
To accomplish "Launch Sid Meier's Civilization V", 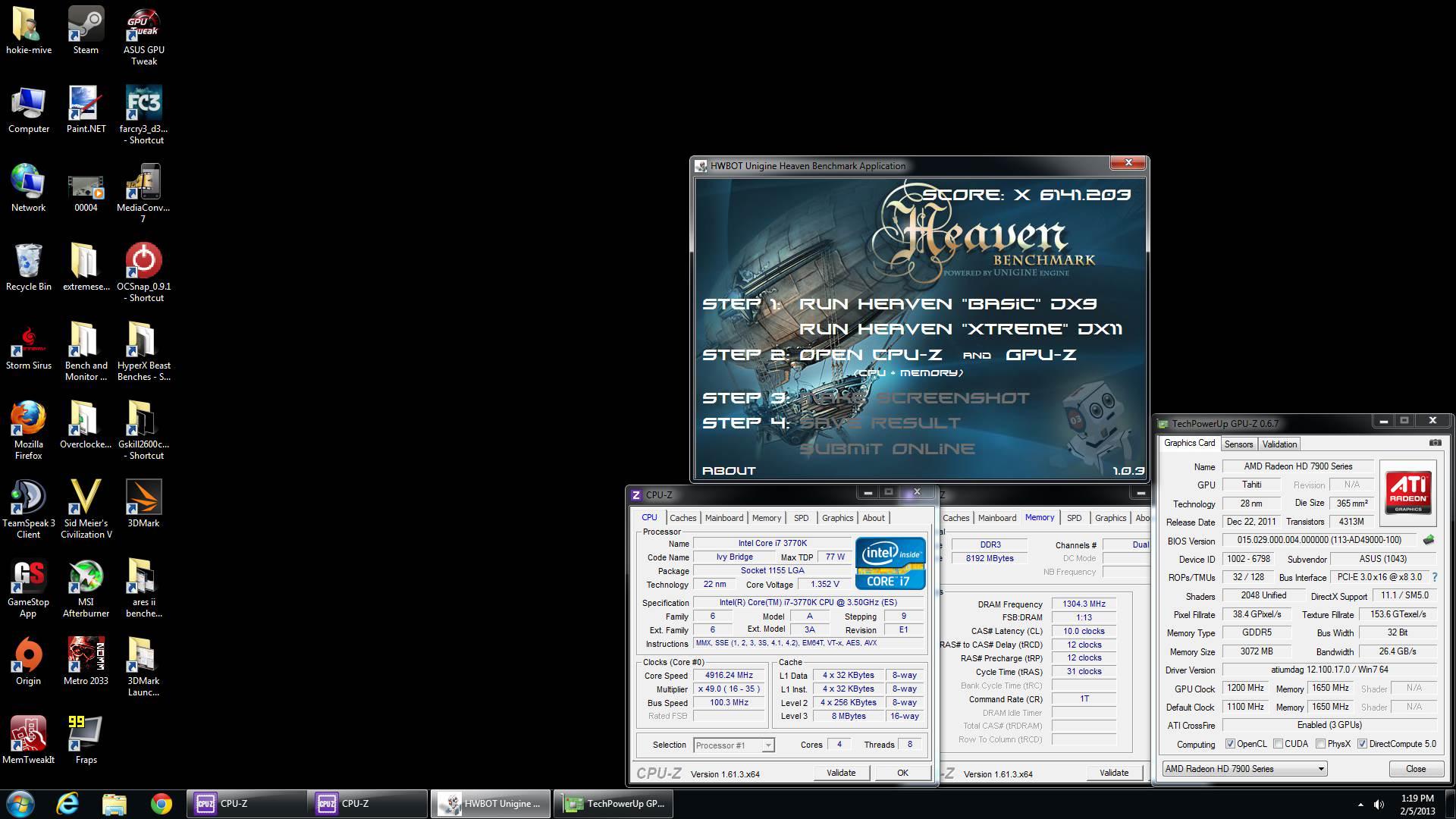I will tap(86, 509).
